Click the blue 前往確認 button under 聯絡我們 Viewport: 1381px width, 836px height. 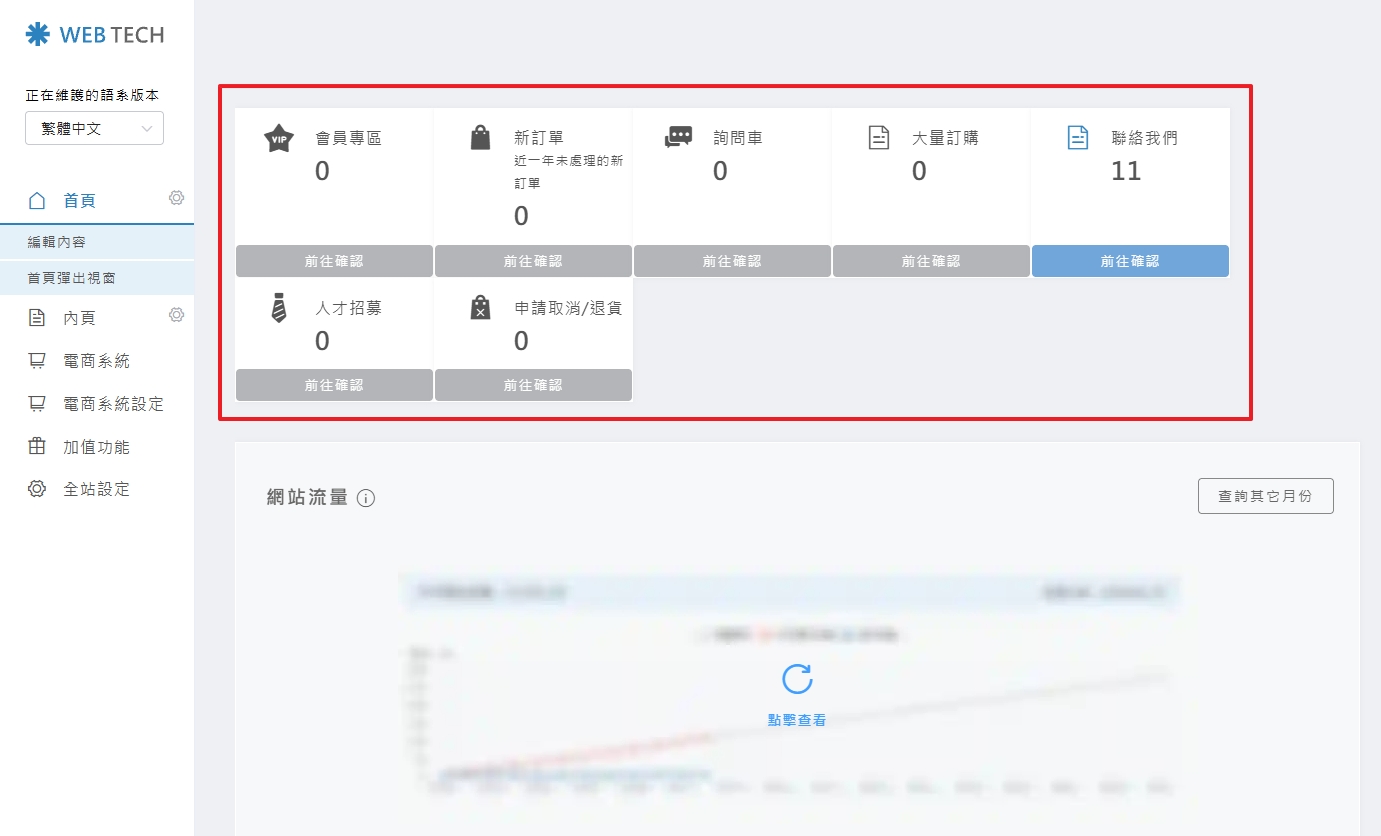pos(1129,260)
